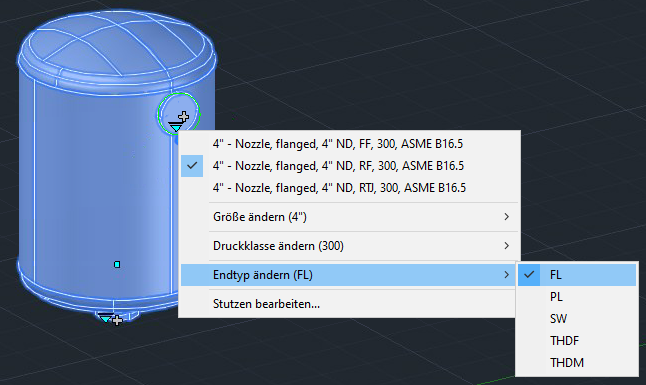The width and height of the screenshot is (646, 385).
Task: Select the checked RF flanged nozzle option
Action: click(350, 166)
